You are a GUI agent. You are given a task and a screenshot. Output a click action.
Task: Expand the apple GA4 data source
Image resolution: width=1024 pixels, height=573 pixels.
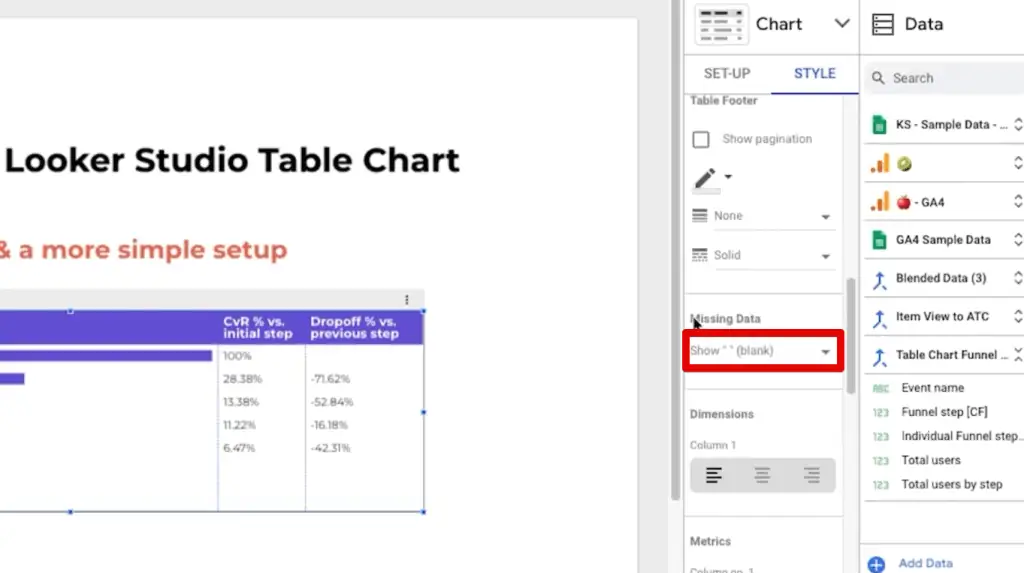pos(1017,202)
